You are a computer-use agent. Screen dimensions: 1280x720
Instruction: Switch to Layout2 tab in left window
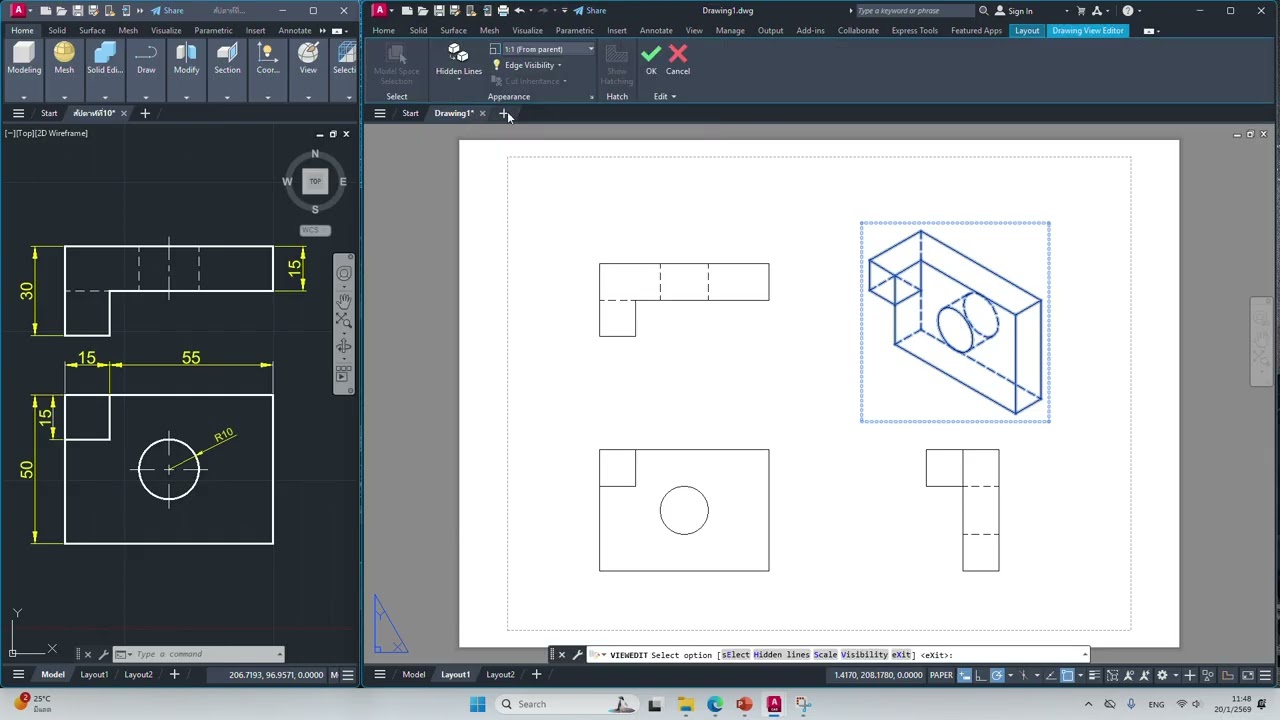pos(138,675)
